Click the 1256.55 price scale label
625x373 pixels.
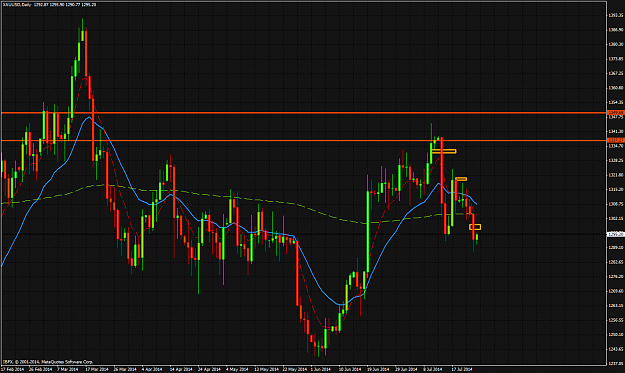(x=616, y=320)
